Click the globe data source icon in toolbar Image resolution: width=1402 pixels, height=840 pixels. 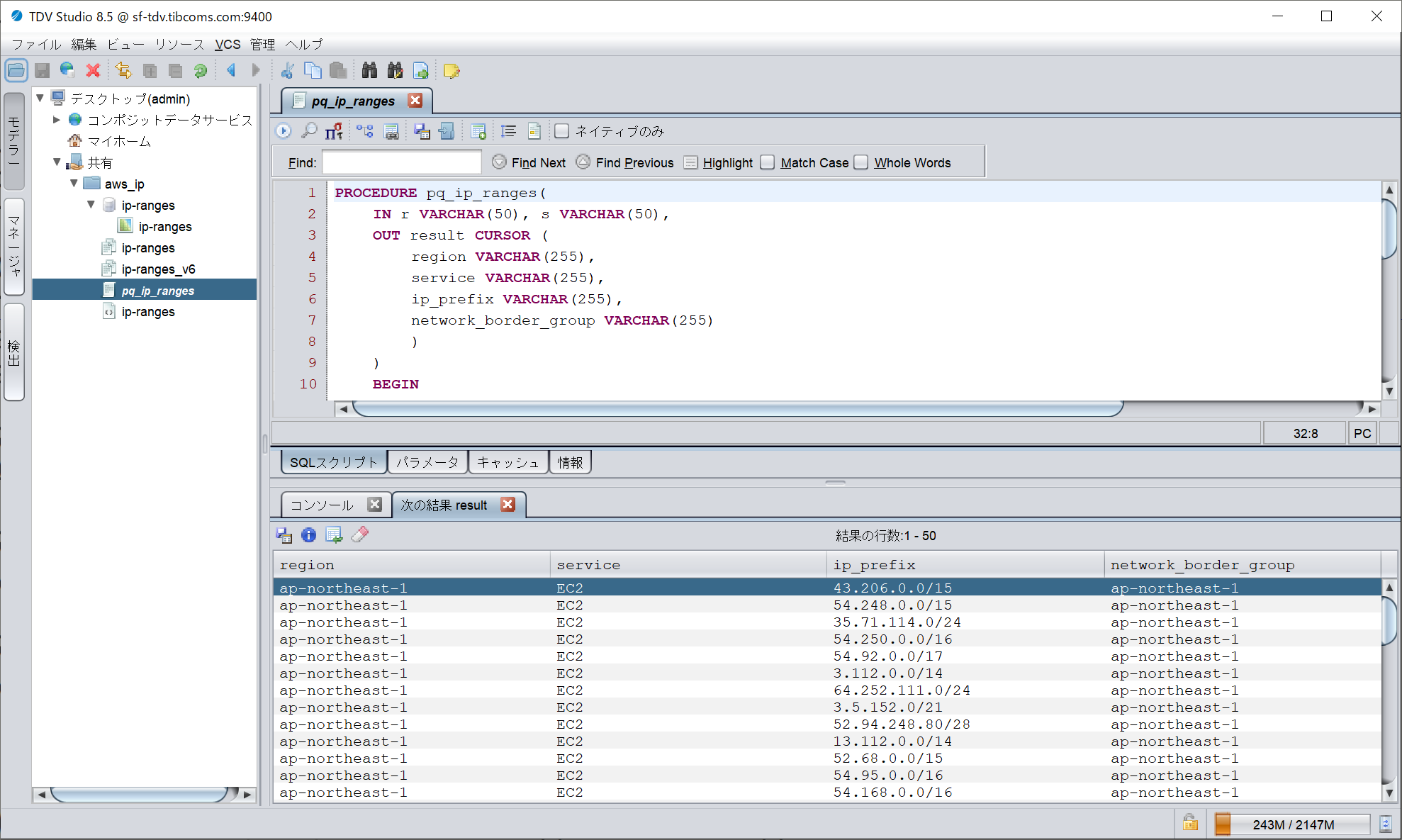(67, 70)
